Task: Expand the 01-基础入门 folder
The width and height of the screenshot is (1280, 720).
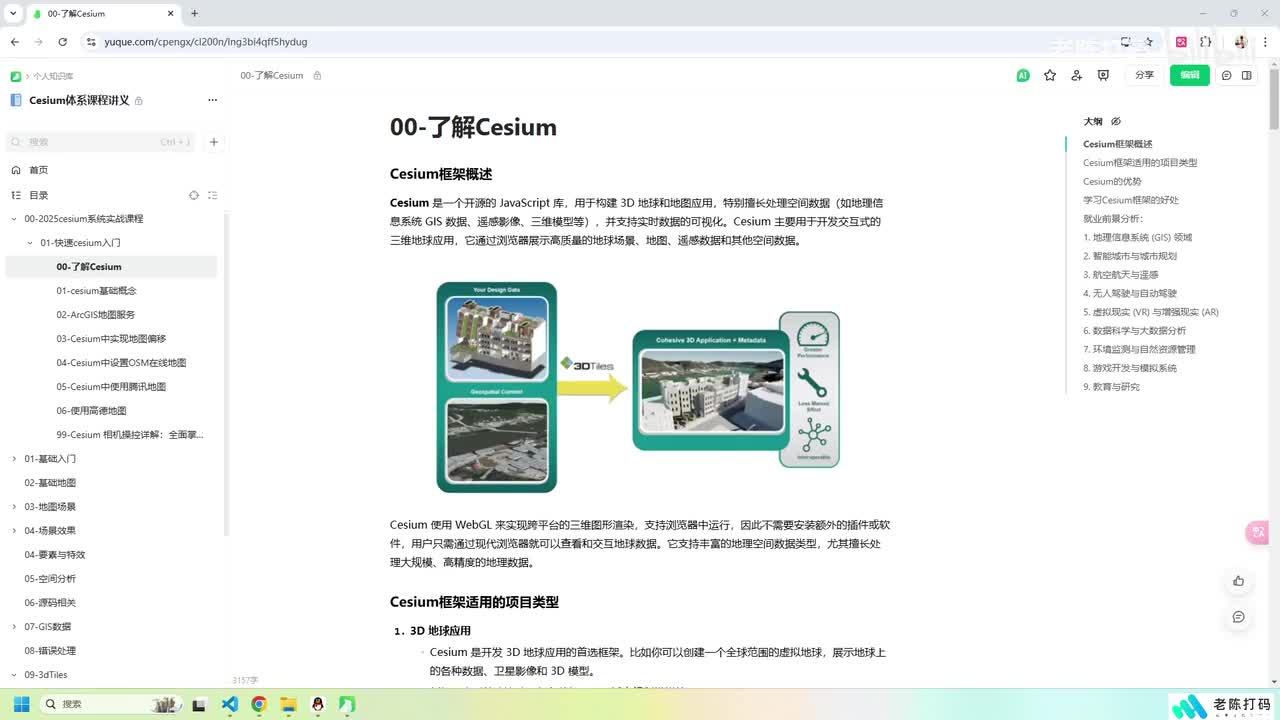Action: [14, 459]
